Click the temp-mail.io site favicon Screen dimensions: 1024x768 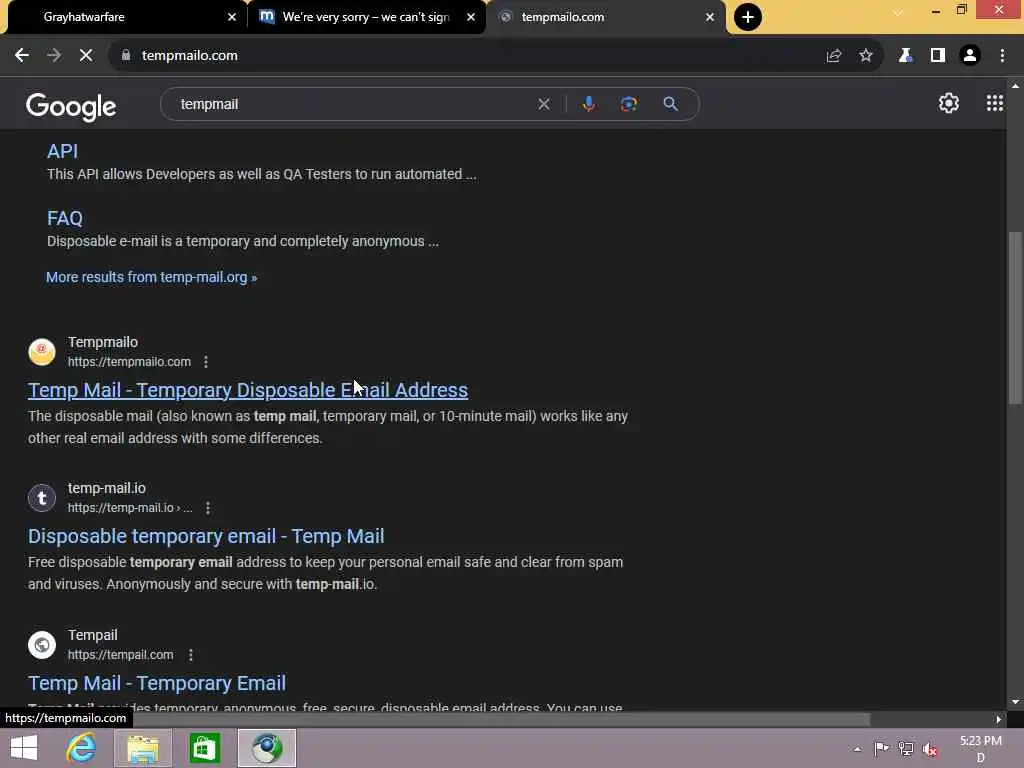point(42,498)
